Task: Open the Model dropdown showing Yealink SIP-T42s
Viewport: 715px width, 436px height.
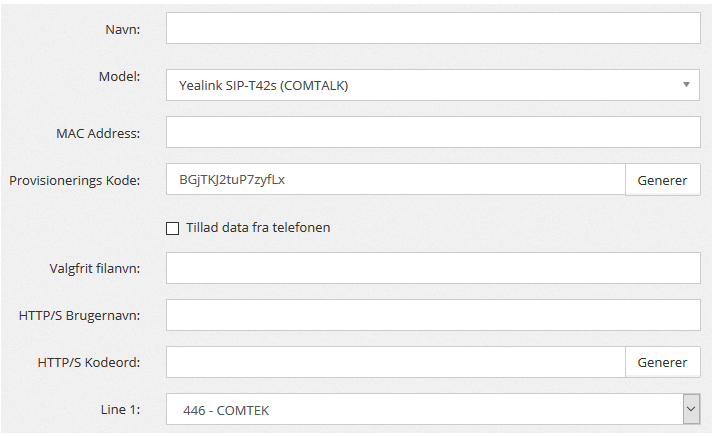Action: (x=420, y=85)
